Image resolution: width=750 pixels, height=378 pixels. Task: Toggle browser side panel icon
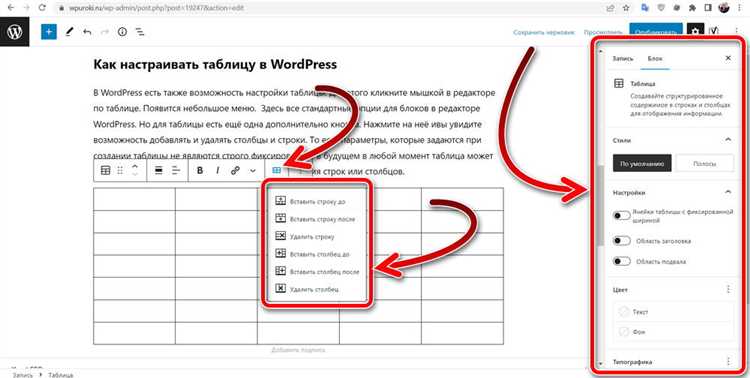pos(707,8)
